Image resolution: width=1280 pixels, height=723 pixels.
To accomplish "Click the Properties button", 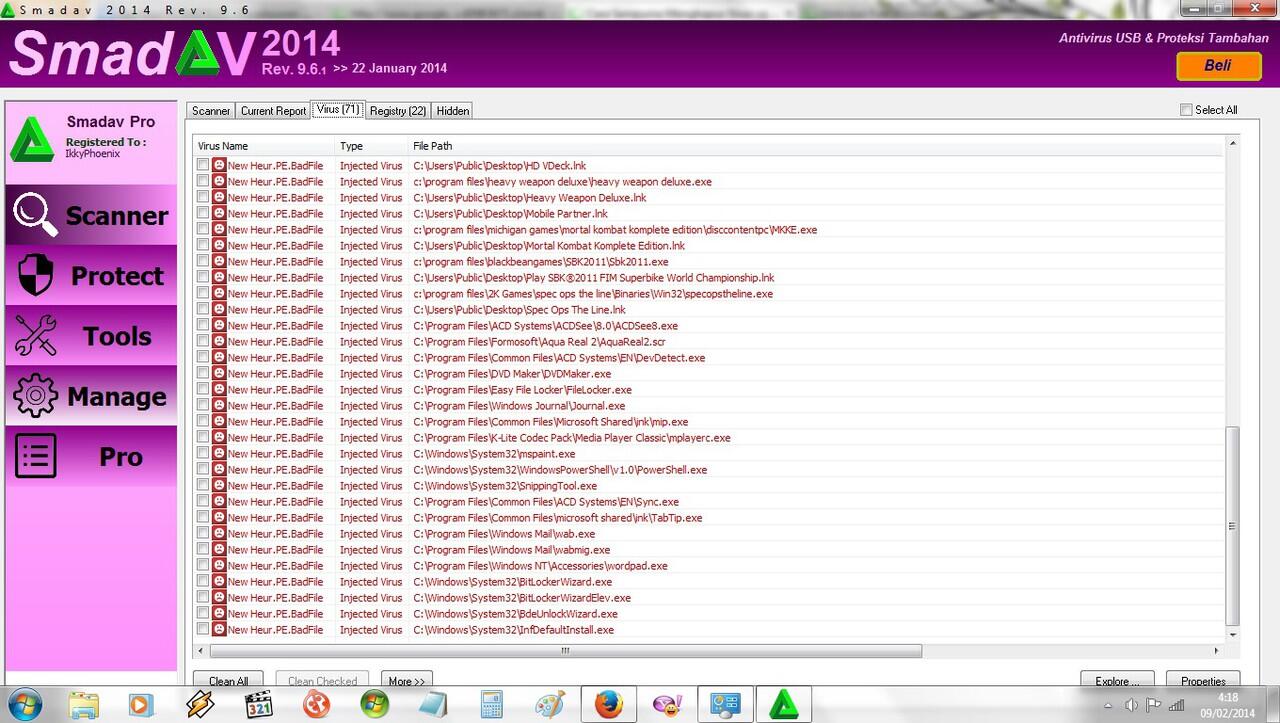I will click(1203, 680).
